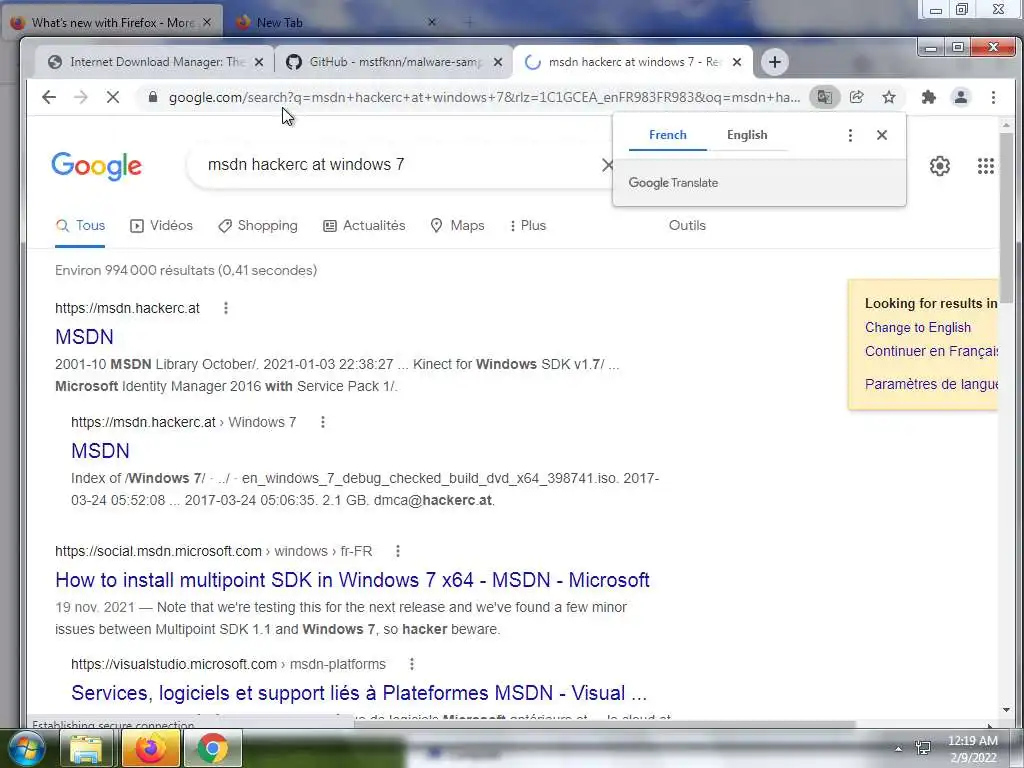The width and height of the screenshot is (1024, 768).
Task: Open Windows Explorer from the taskbar
Action: [x=86, y=748]
